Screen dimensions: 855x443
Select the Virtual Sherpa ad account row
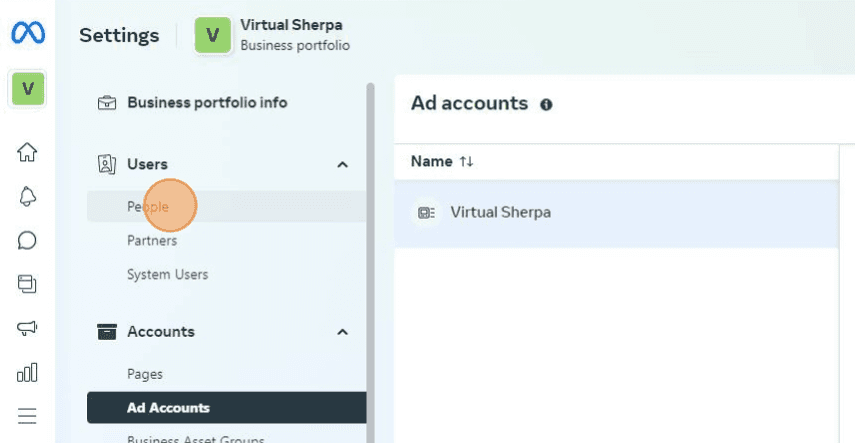pyautogui.click(x=616, y=213)
